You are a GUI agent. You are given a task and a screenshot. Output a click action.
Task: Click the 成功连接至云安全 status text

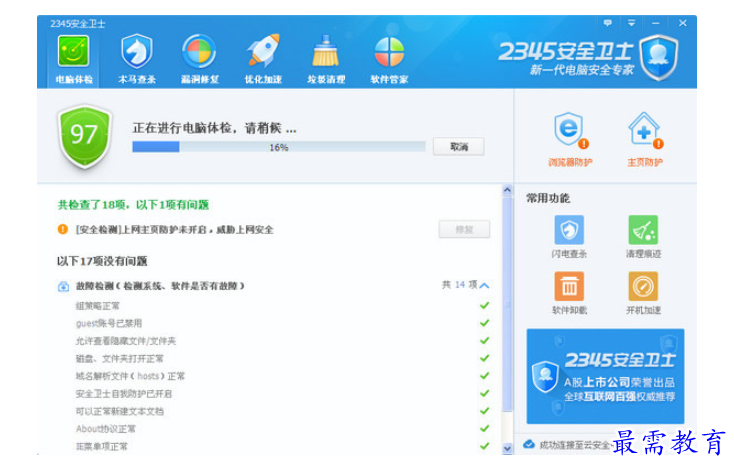pyautogui.click(x=575, y=445)
